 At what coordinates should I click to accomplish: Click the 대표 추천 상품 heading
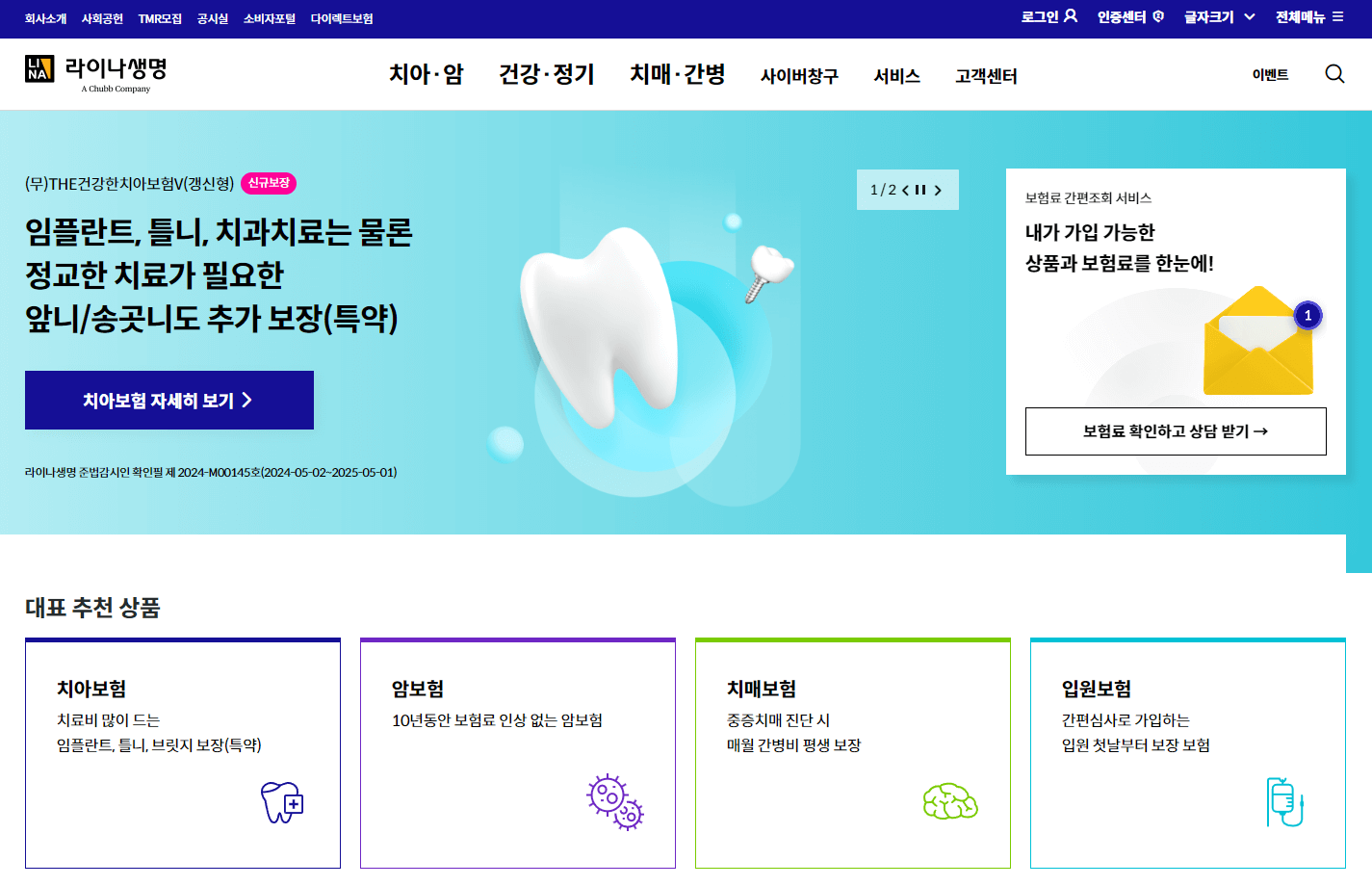click(x=92, y=608)
